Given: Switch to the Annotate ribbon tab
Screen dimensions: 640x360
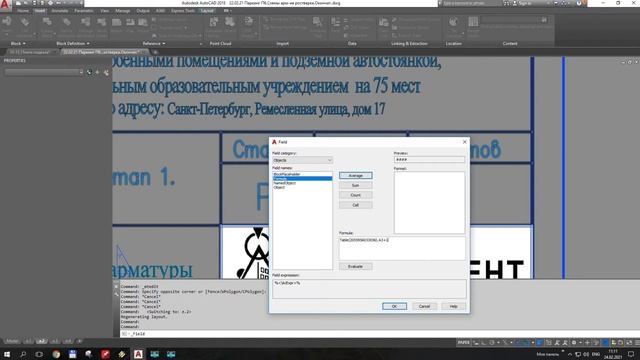Looking at the screenshot, I should tap(60, 11).
